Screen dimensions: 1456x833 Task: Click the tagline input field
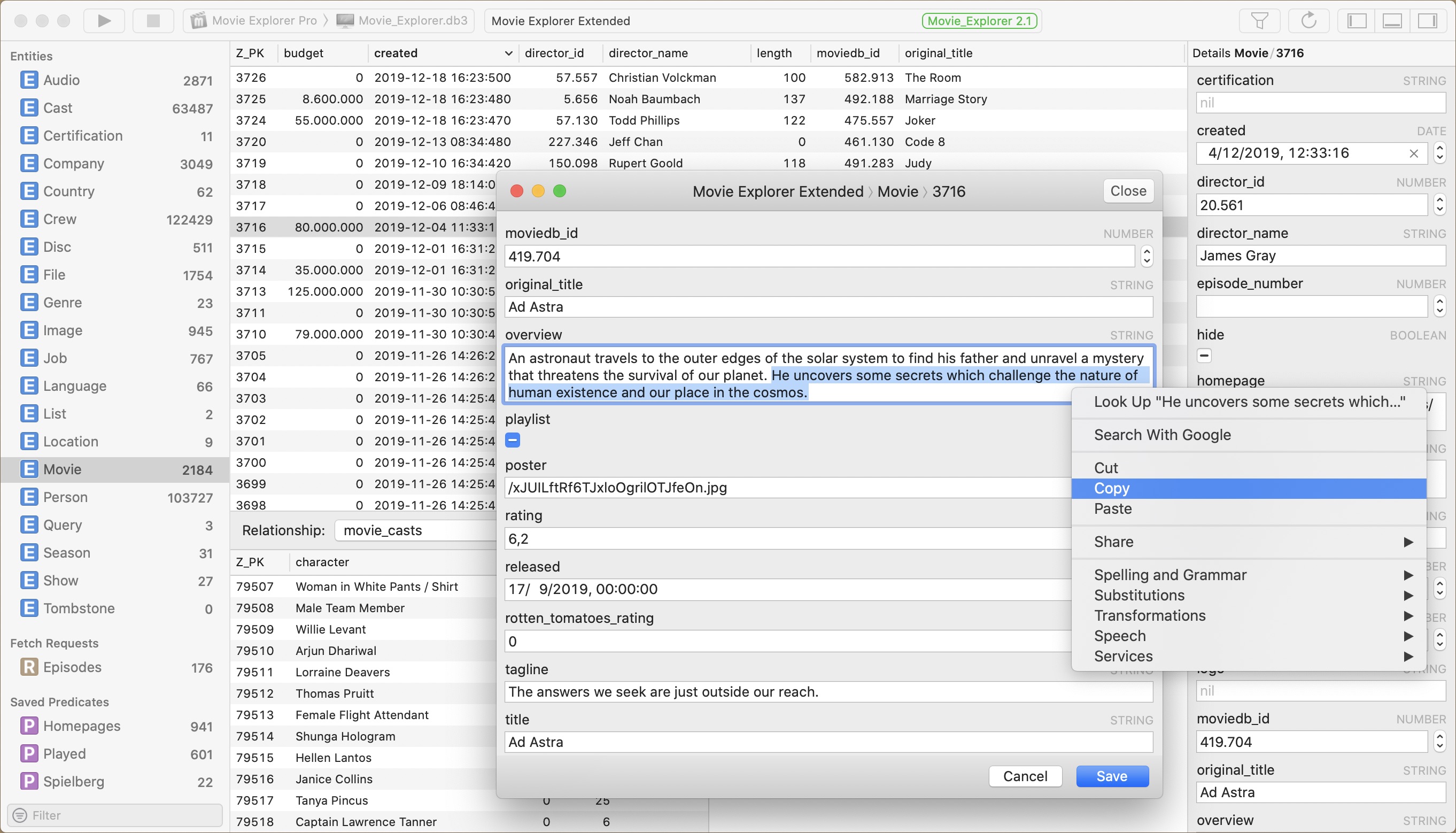[828, 692]
